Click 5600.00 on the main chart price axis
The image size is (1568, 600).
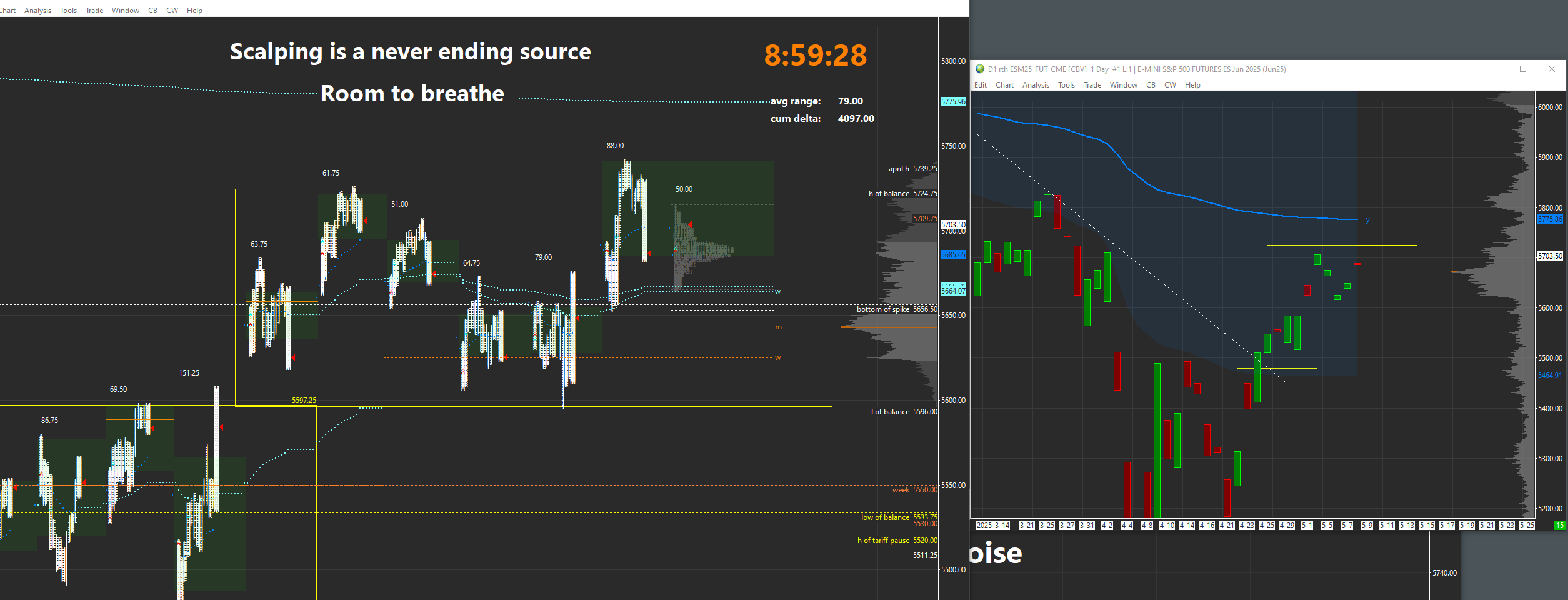954,401
